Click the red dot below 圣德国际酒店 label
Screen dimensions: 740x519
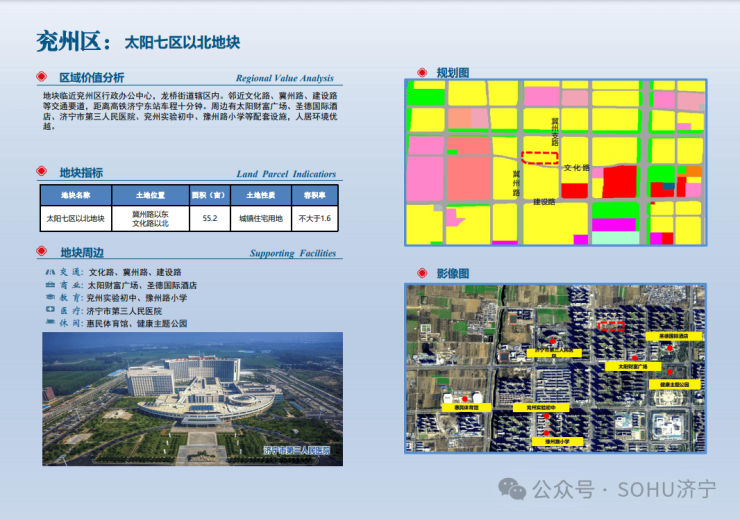tap(670, 348)
